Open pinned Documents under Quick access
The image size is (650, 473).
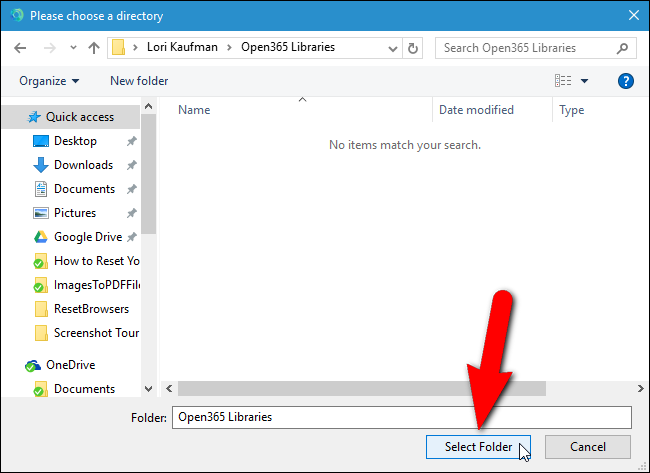point(84,189)
